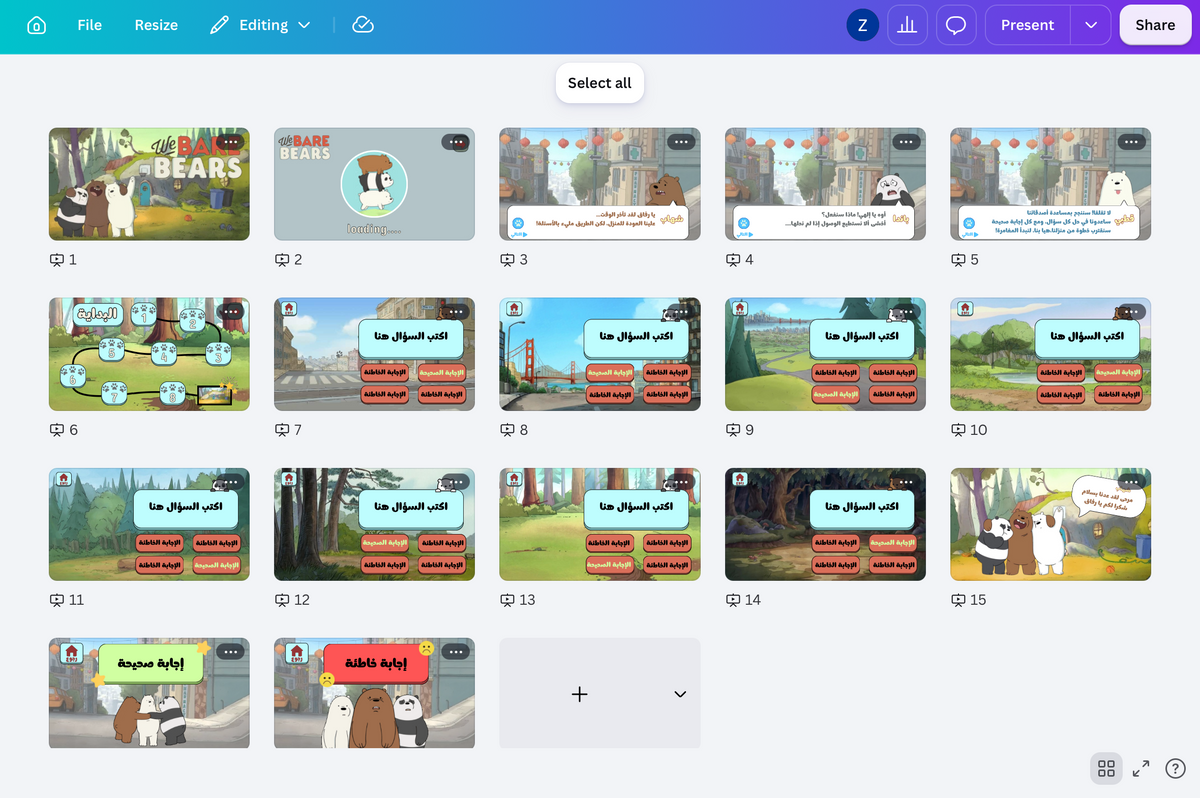Open more options on slide 12
Image resolution: width=1200 pixels, height=798 pixels.
456,482
